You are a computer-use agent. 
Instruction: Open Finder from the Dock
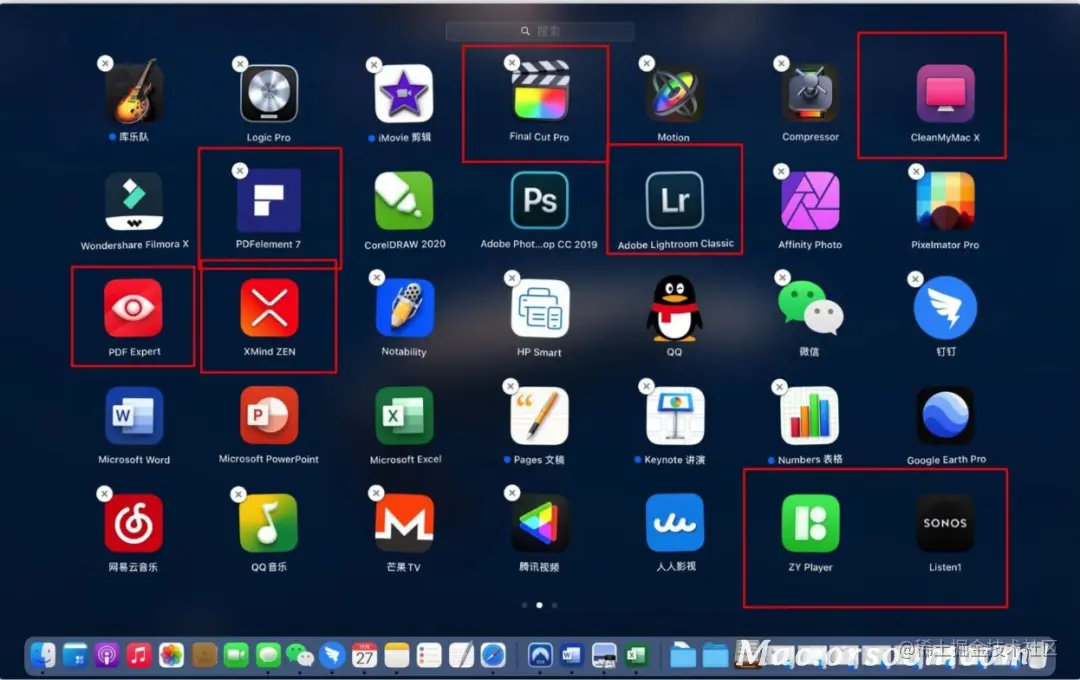43,655
